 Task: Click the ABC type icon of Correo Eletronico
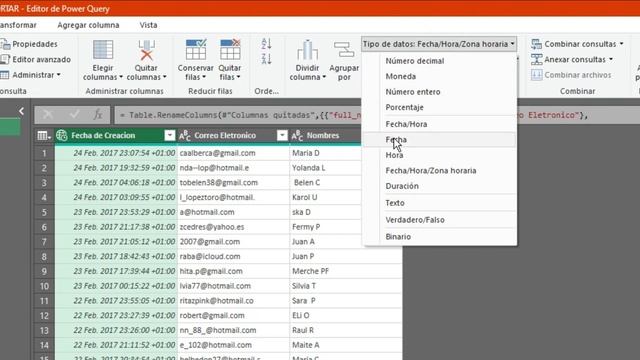tap(185, 136)
